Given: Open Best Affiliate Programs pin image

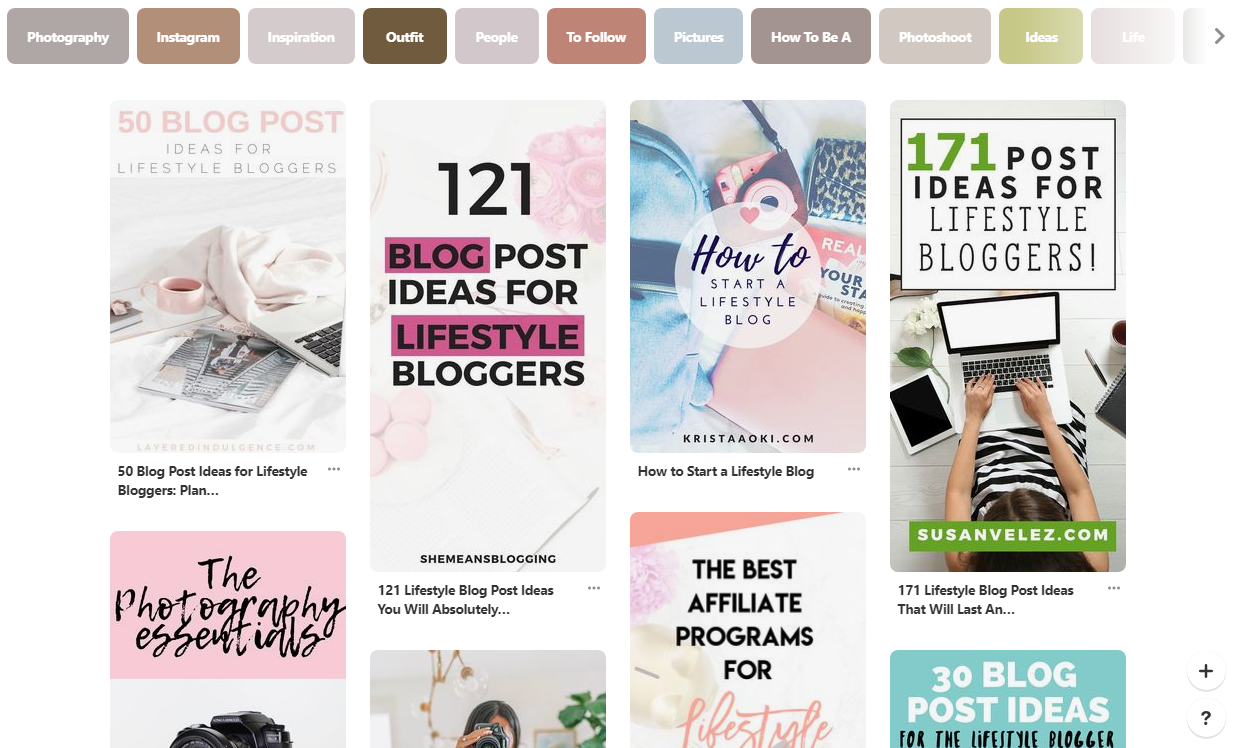Looking at the screenshot, I should (x=748, y=630).
